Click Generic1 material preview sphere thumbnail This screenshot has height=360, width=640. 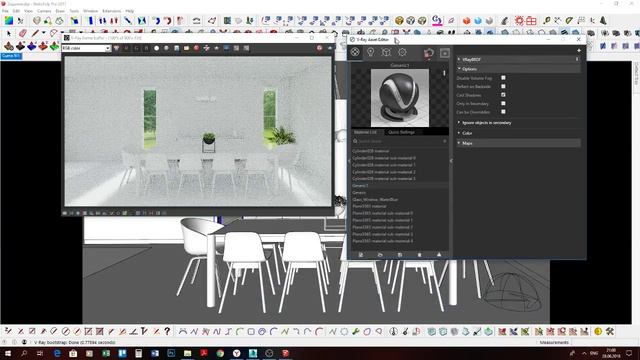(400, 98)
